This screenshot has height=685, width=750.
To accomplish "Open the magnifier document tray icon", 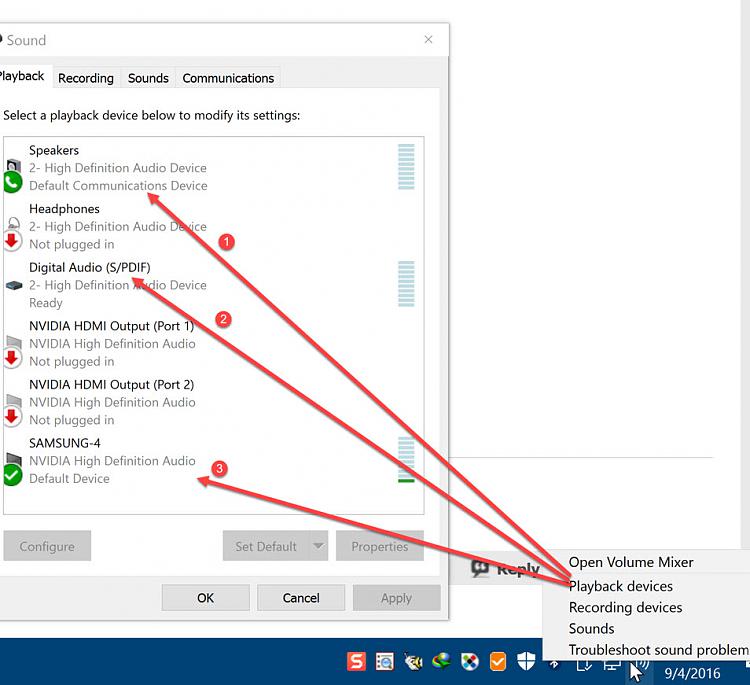I will click(384, 662).
